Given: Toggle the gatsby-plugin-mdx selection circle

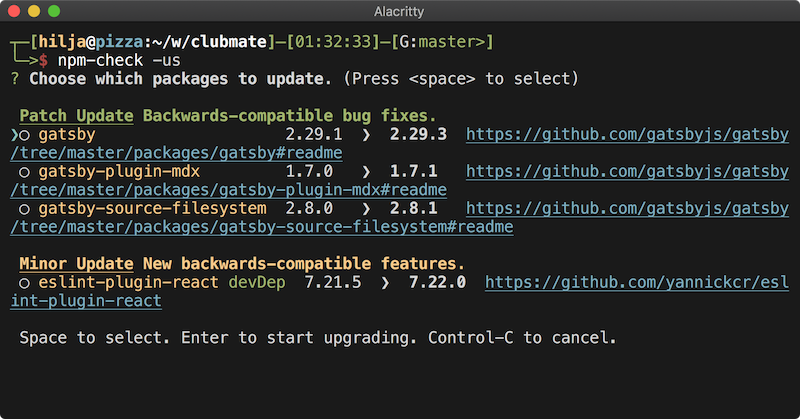Looking at the screenshot, I should pos(24,172).
